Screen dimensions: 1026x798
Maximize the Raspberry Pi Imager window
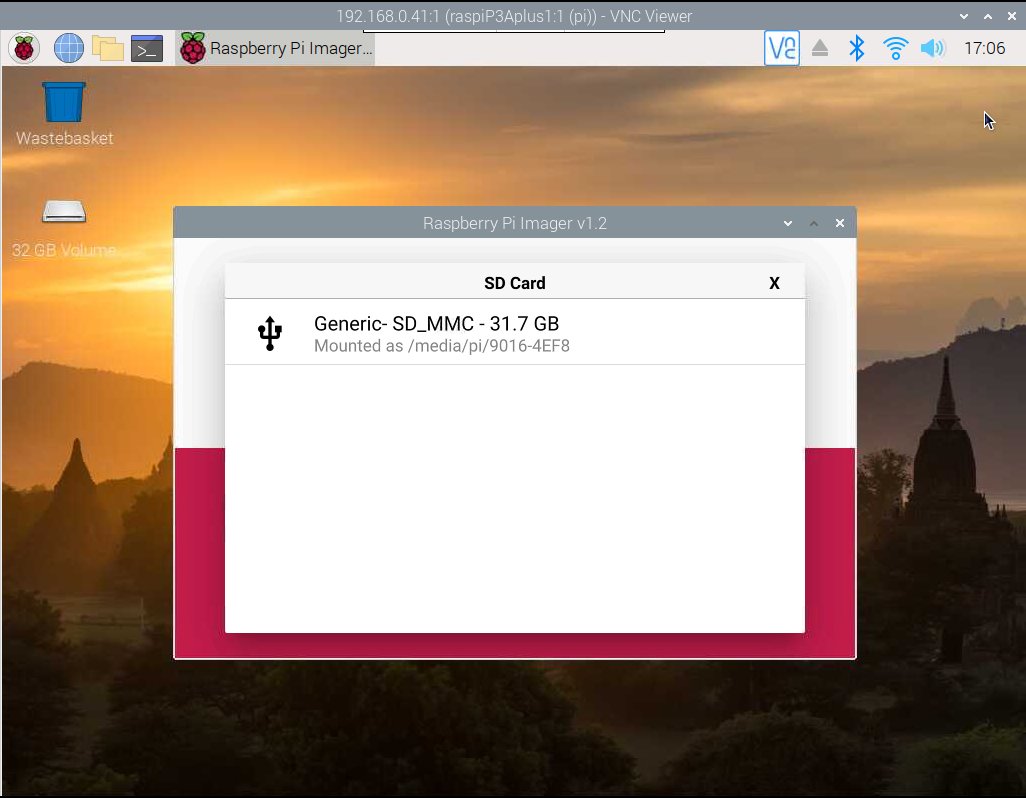point(814,224)
